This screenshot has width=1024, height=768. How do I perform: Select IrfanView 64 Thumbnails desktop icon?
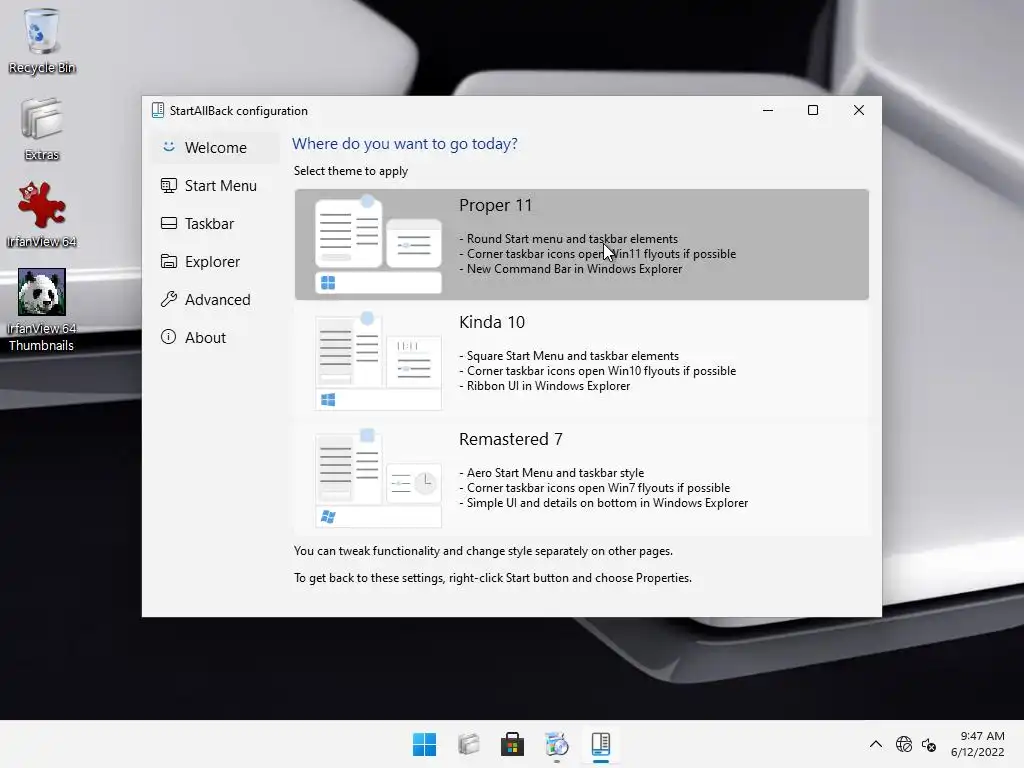pos(42,310)
